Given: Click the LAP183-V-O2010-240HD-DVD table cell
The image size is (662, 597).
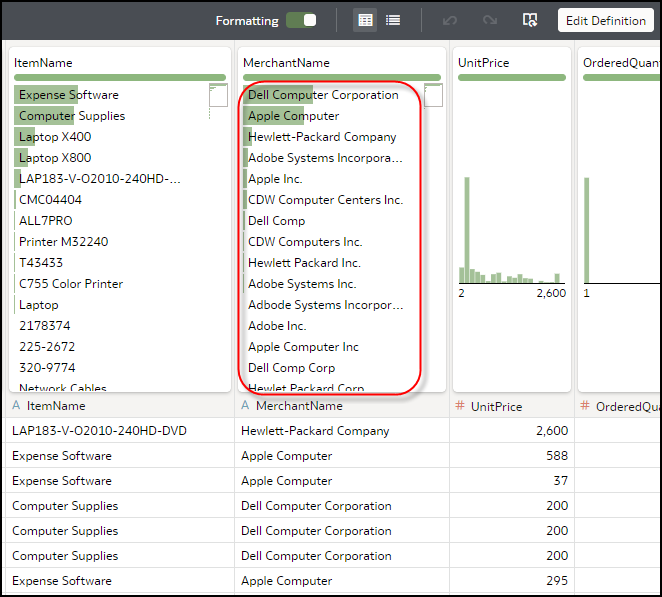Looking at the screenshot, I should [x=99, y=431].
